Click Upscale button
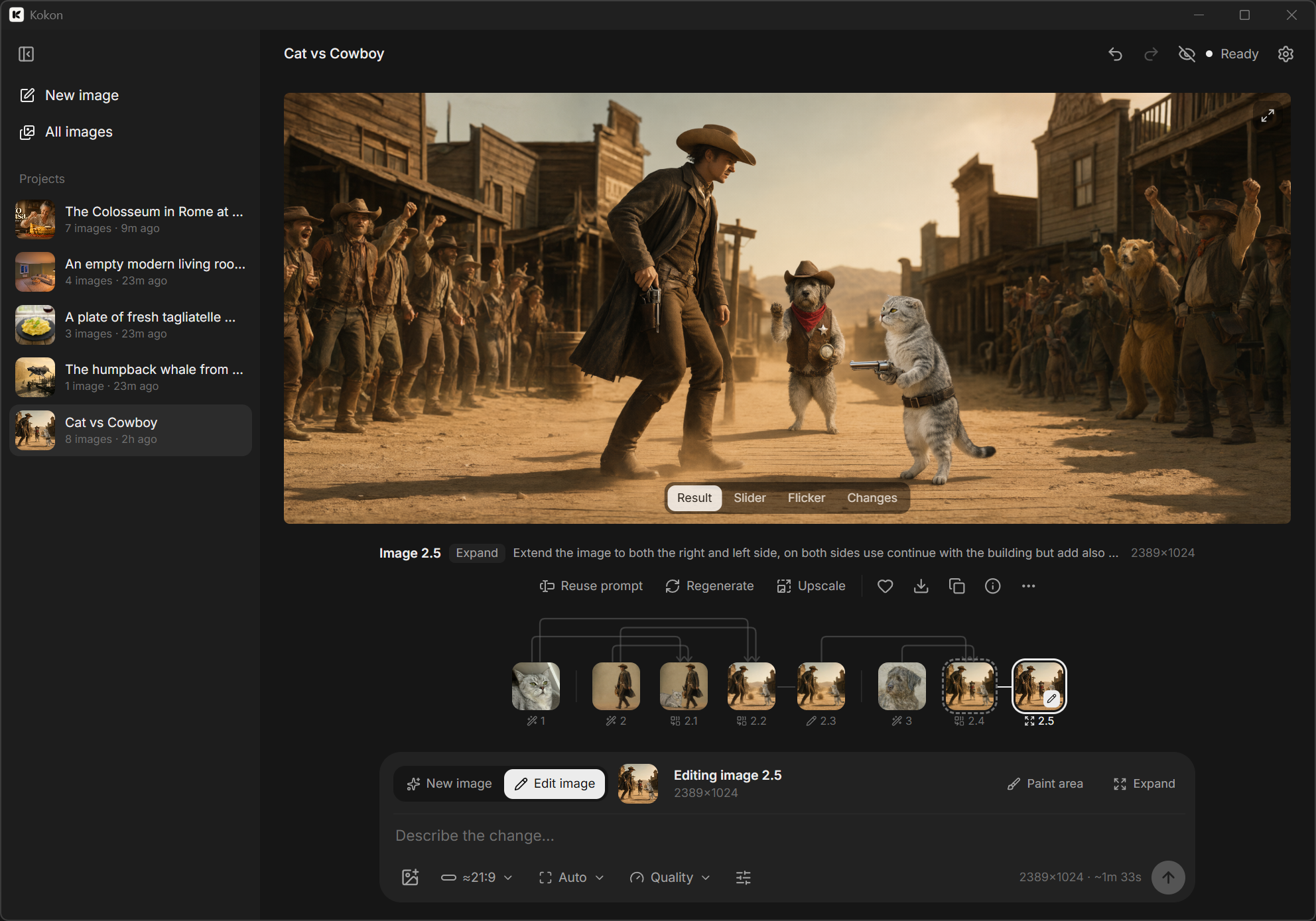The height and width of the screenshot is (921, 1316). coord(811,586)
